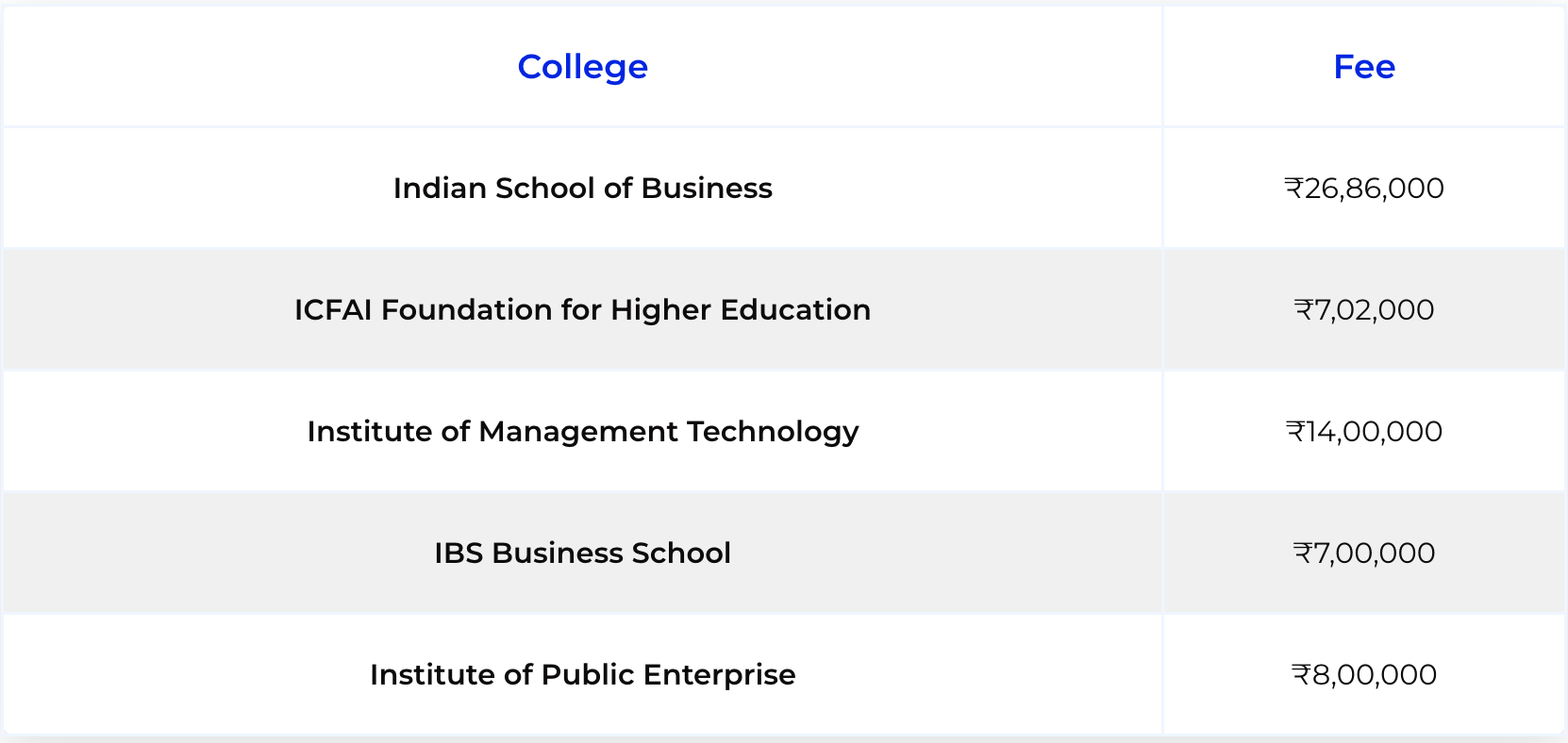1568x743 pixels.
Task: Click the ₹26,86,000 fee cell
Action: coord(1363,189)
